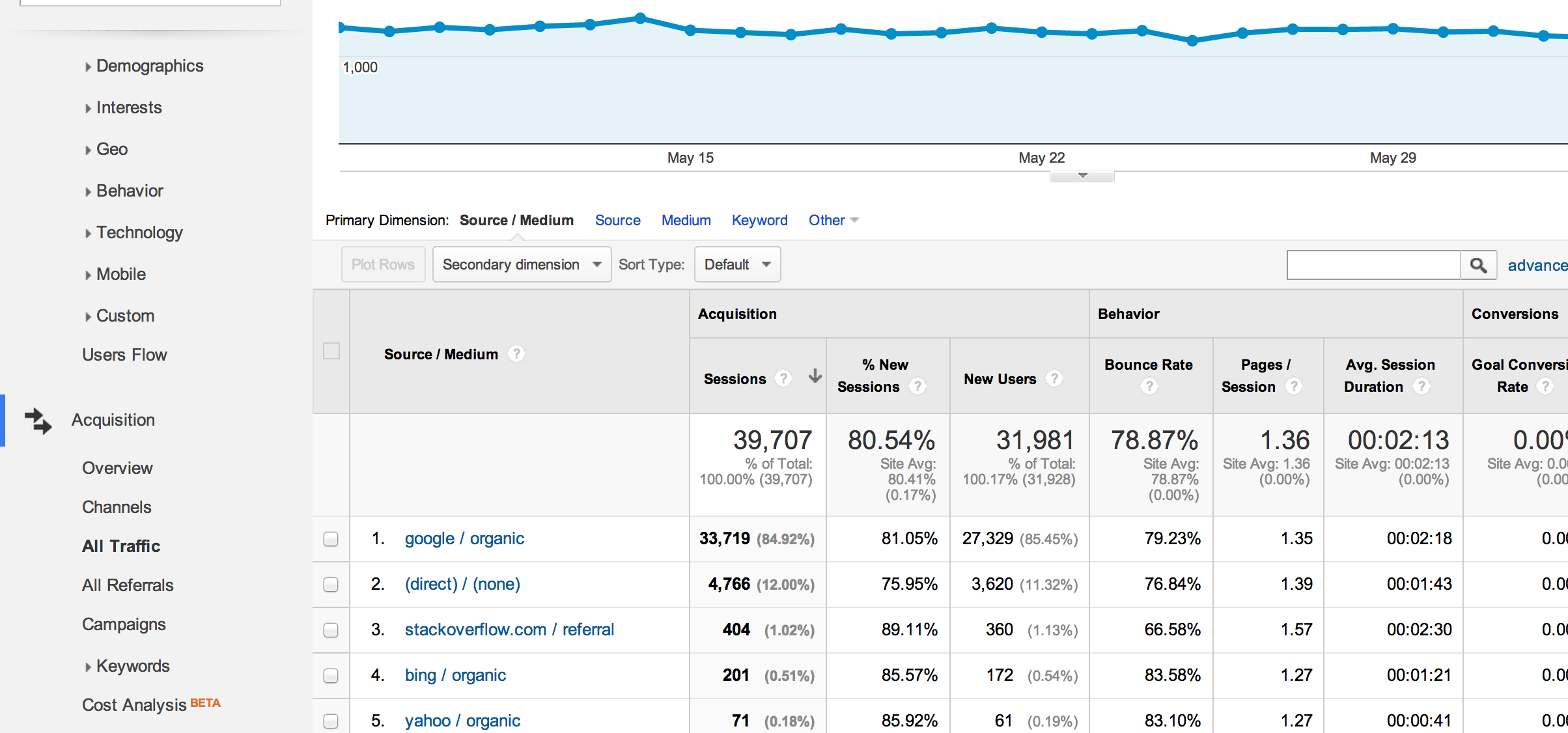The height and width of the screenshot is (733, 1568).
Task: Click the Bounce Rate help icon
Action: click(x=1148, y=385)
